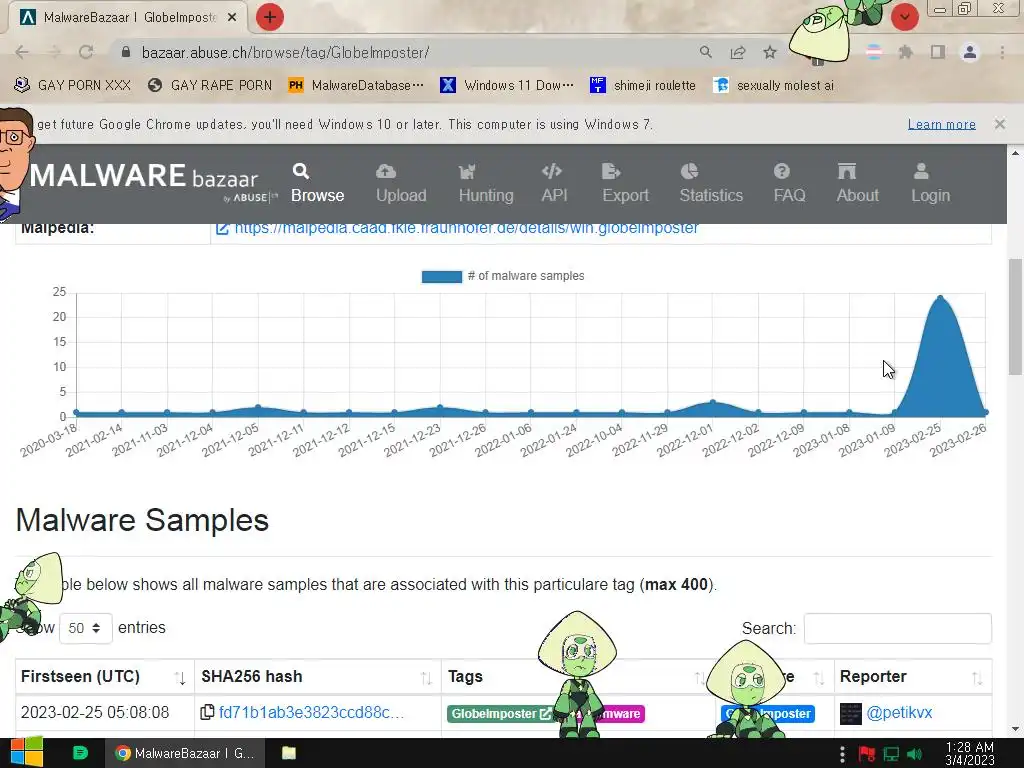Reload the page with the refresh icon

[86, 52]
